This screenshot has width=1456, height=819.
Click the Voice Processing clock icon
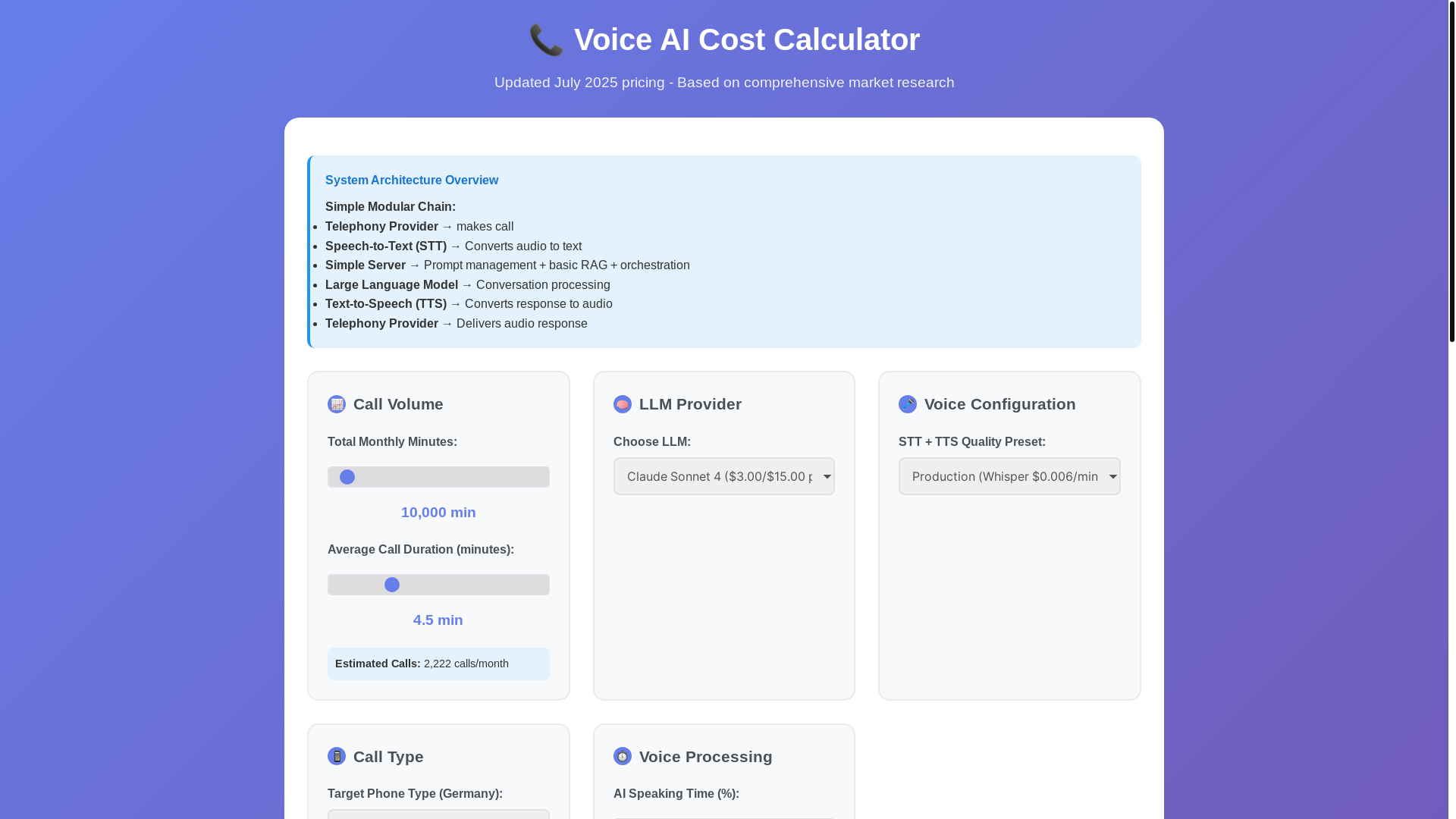pos(623,756)
